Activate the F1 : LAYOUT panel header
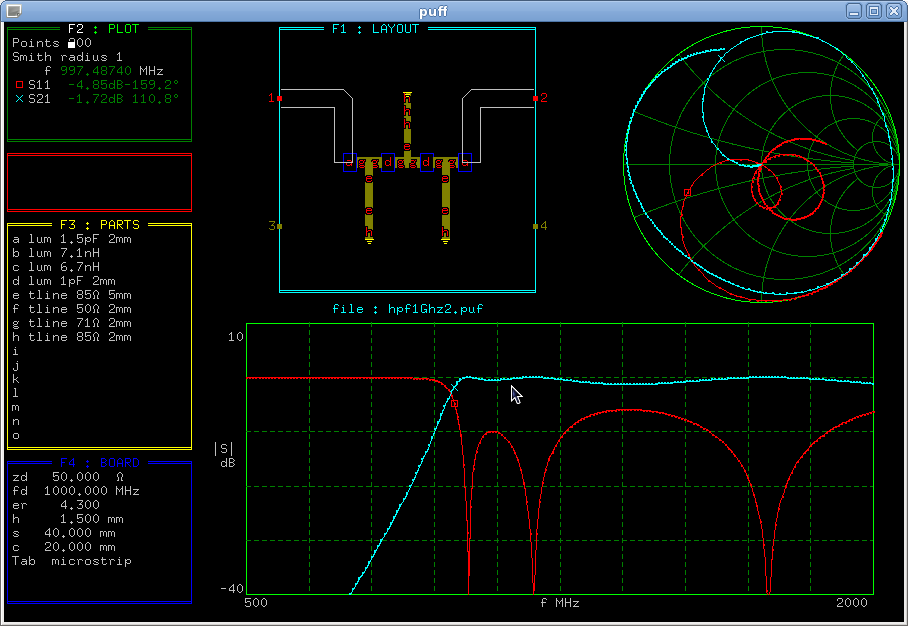This screenshot has height=626, width=908. pyautogui.click(x=375, y=29)
